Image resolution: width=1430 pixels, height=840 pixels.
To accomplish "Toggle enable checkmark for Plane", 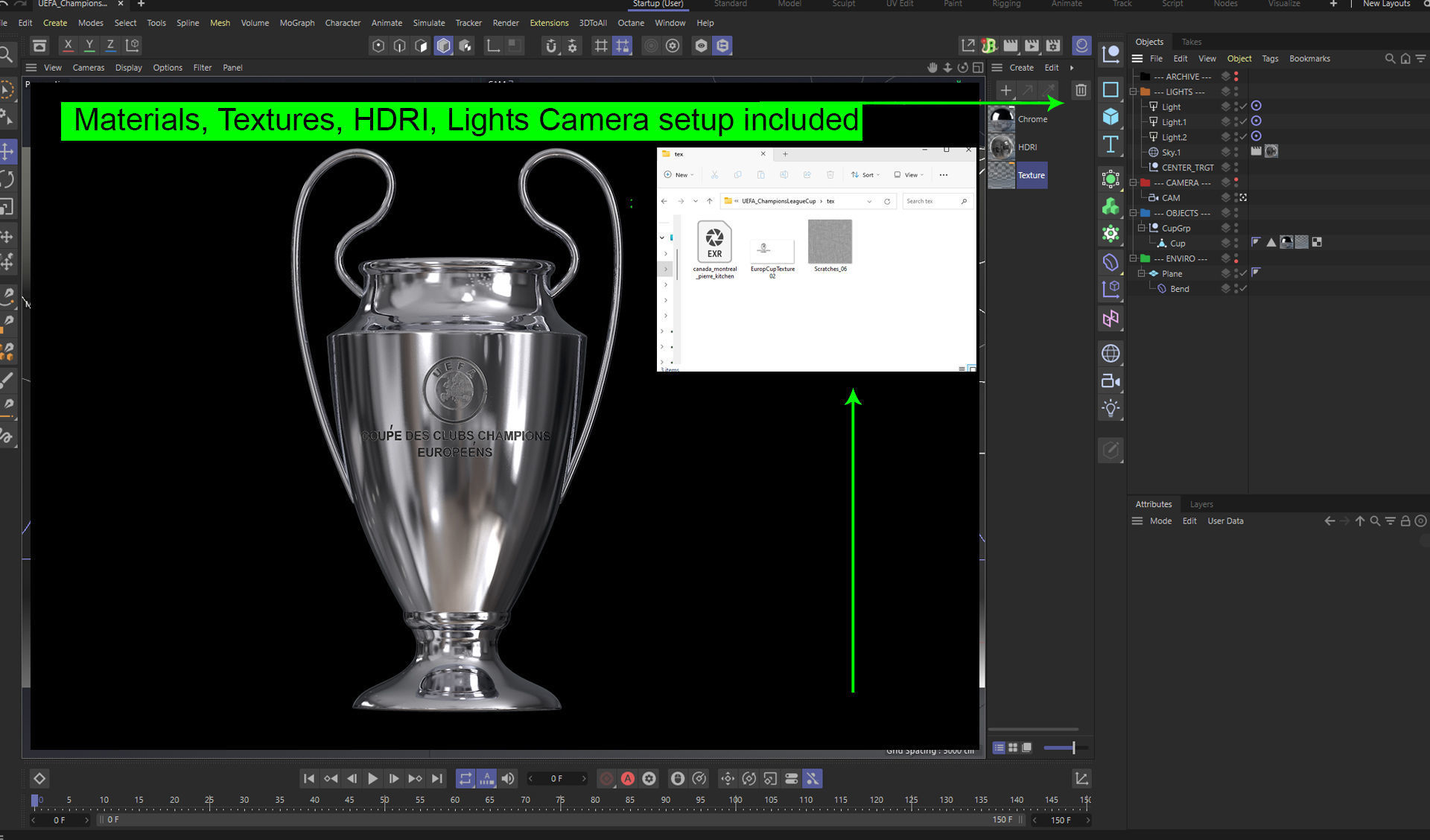I will pyautogui.click(x=1243, y=273).
